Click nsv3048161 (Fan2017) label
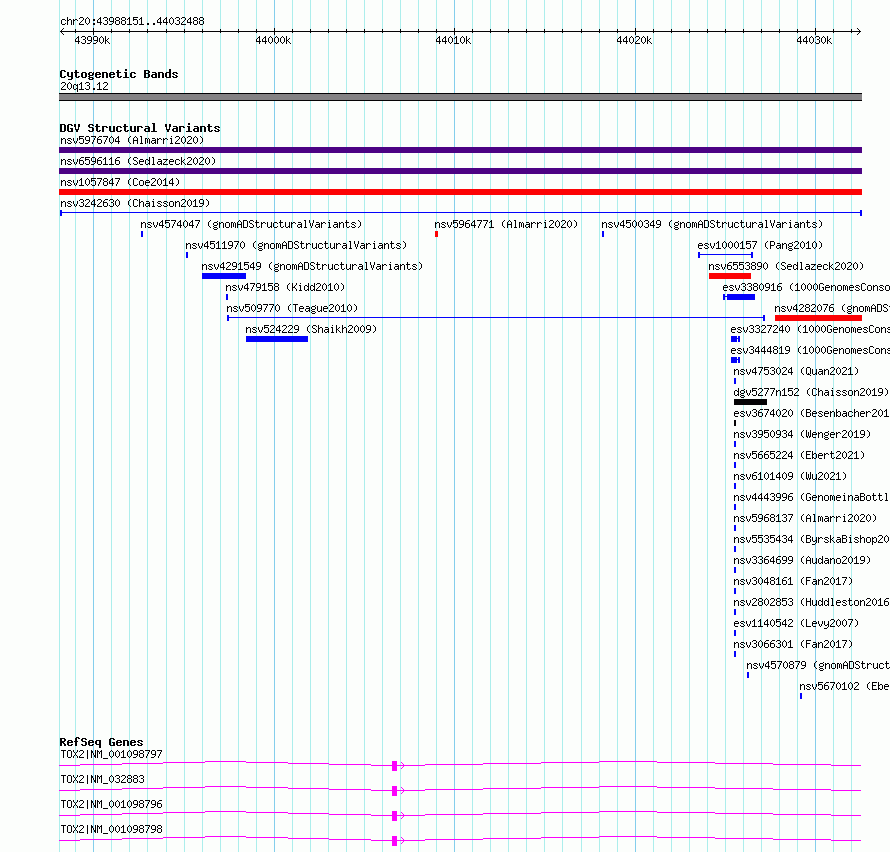Screen dimensions: 890x852 (793, 581)
